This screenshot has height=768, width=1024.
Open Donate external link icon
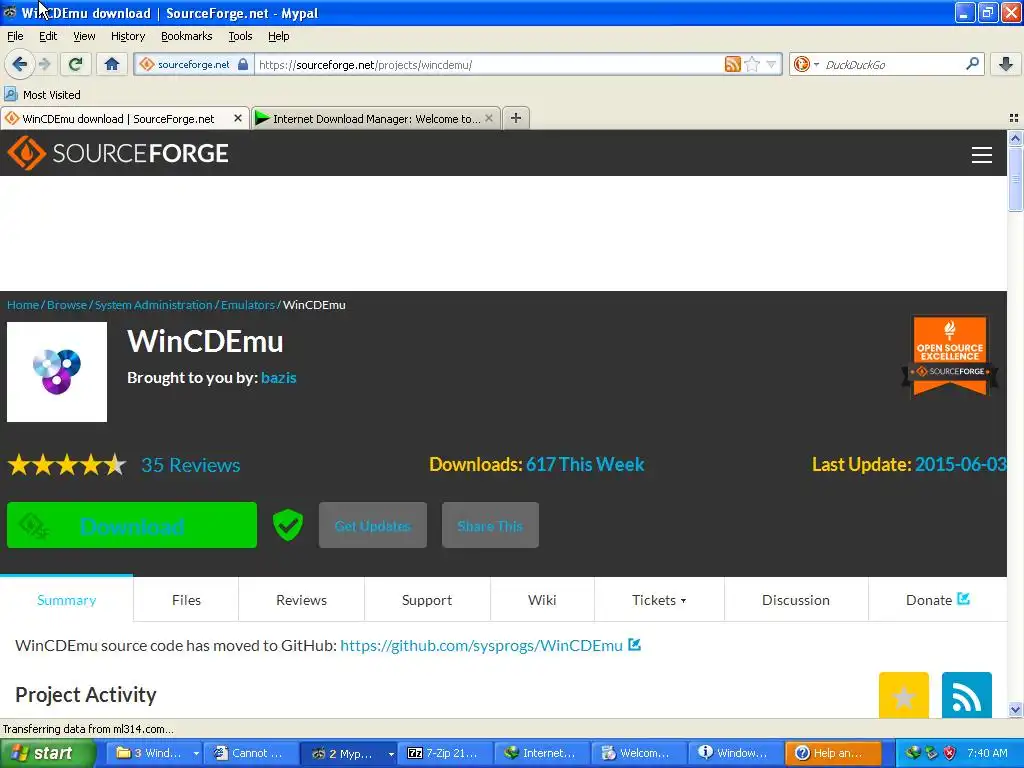963,598
